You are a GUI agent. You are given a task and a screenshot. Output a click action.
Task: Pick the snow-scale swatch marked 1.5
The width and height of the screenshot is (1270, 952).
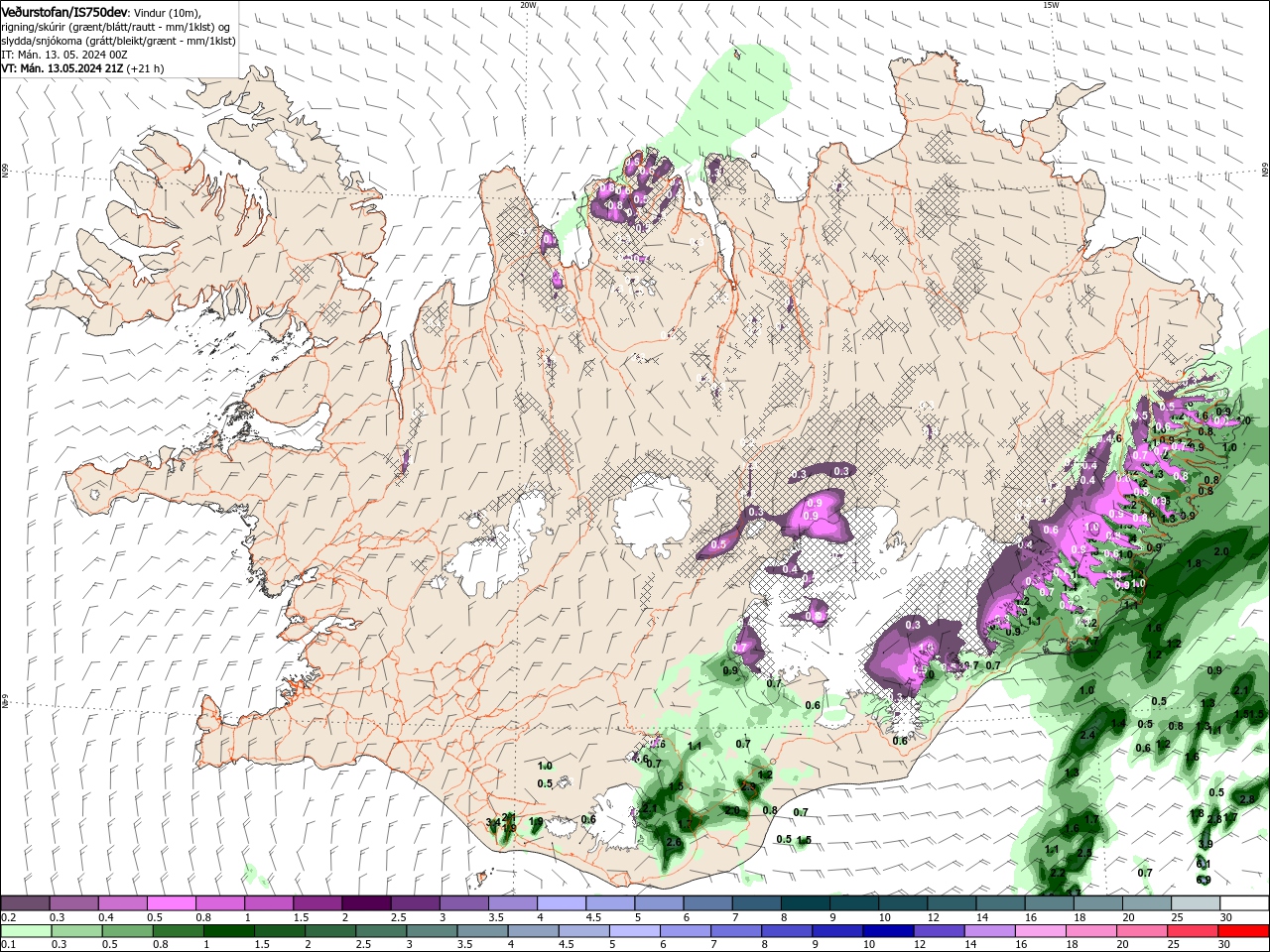point(317,903)
